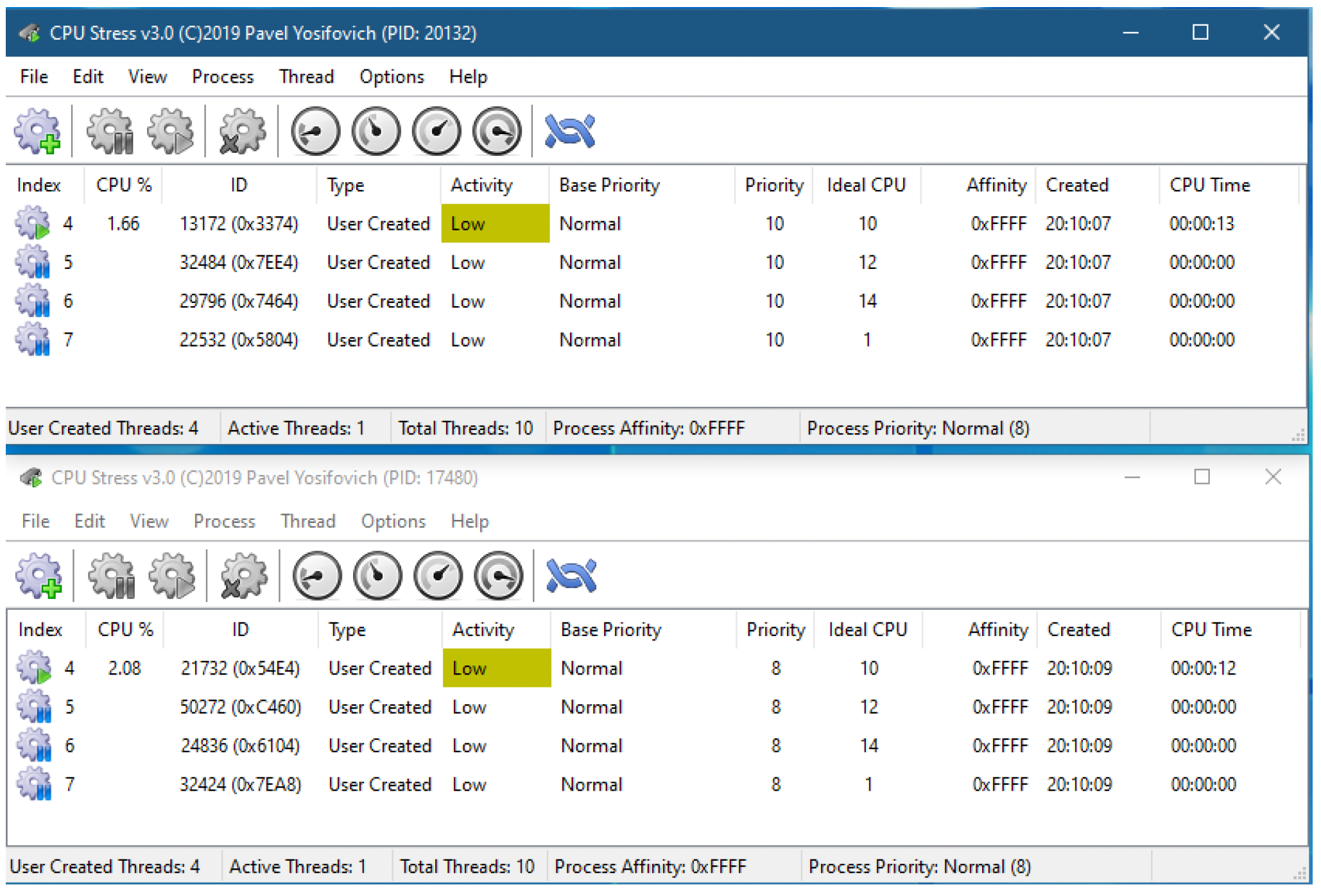Sort by CPU Time column in PID 17480 window
This screenshot has width=1321, height=896.
pyautogui.click(x=1230, y=630)
